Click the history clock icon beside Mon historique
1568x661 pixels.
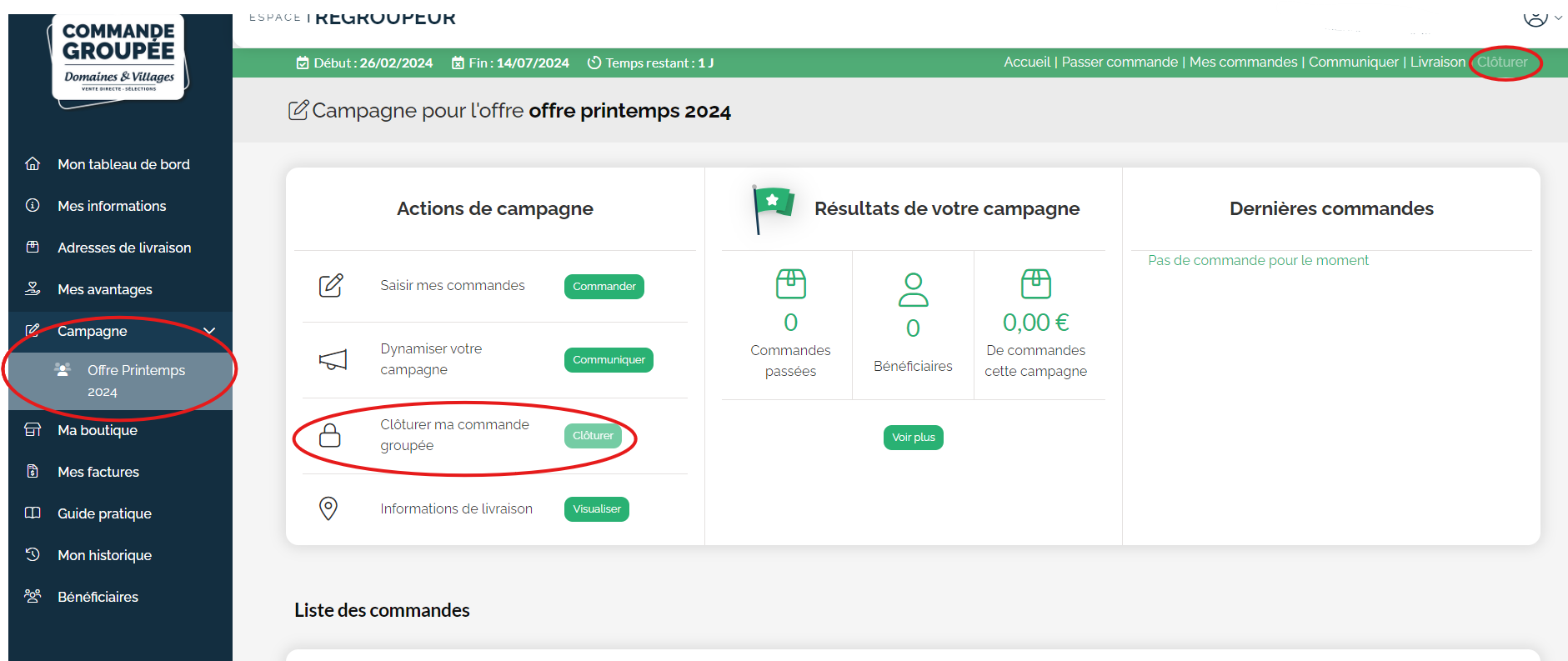pos(33,554)
